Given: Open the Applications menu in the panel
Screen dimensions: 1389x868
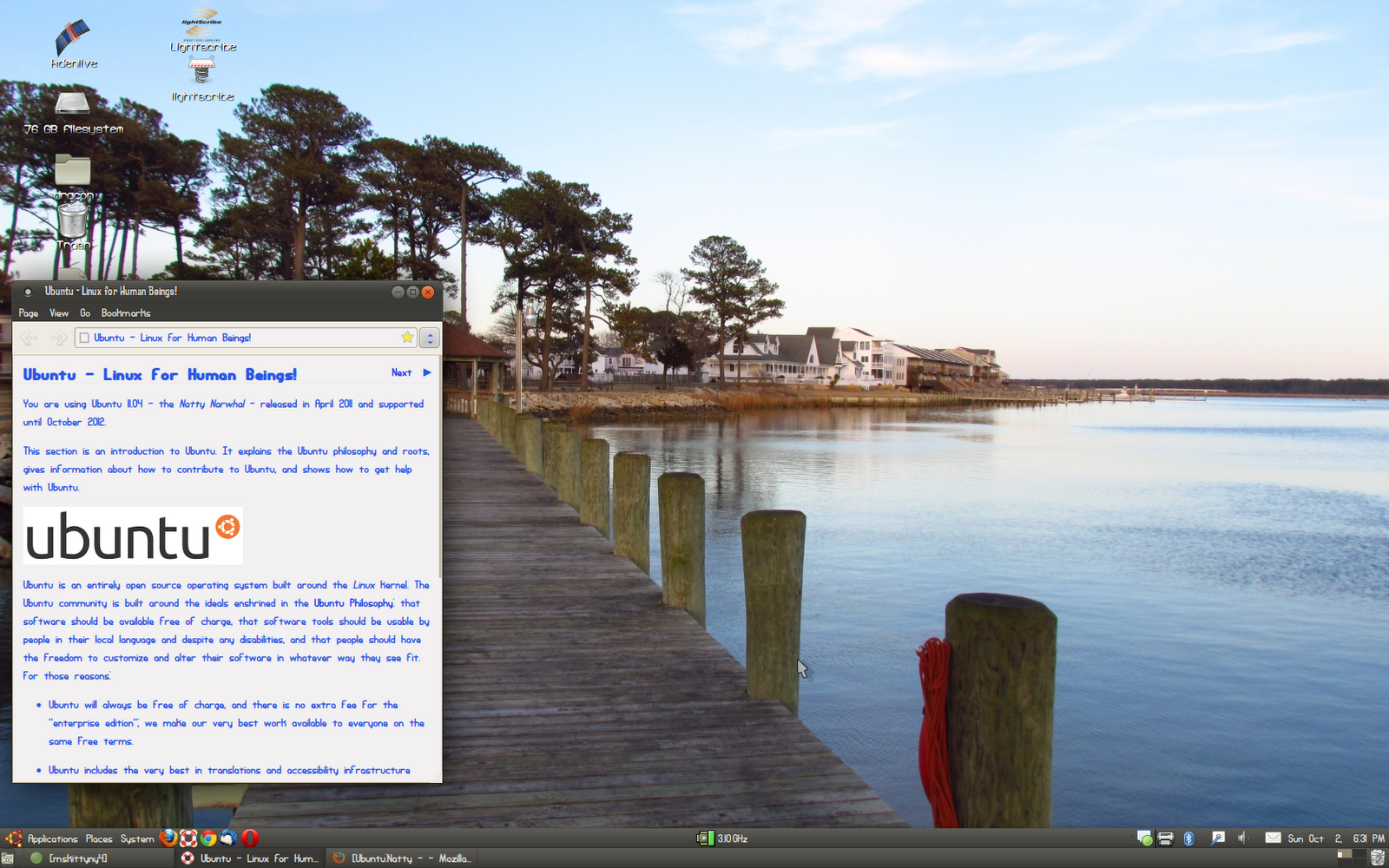Looking at the screenshot, I should 52,838.
